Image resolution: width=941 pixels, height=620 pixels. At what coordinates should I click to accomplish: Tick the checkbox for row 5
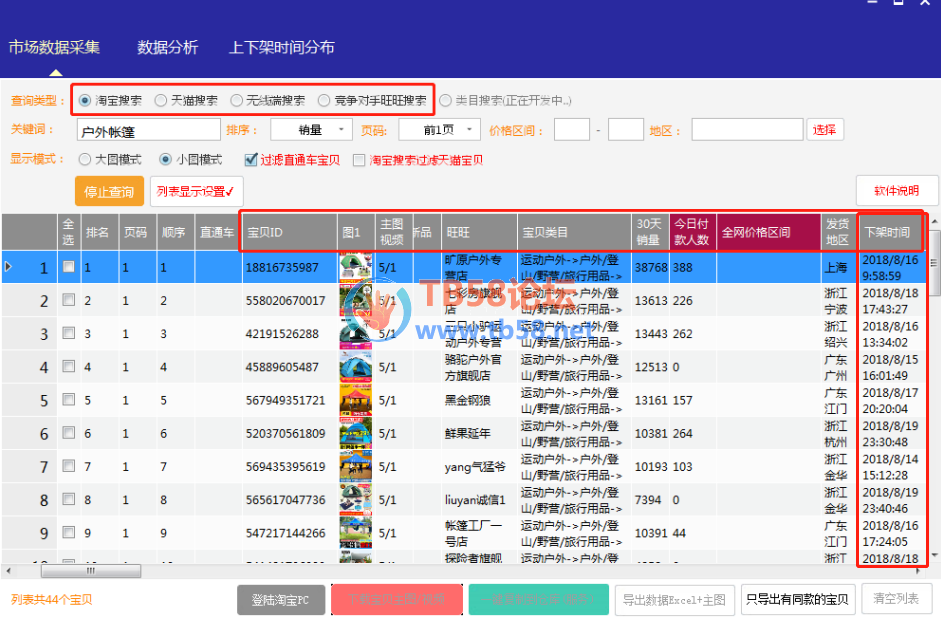pyautogui.click(x=69, y=399)
